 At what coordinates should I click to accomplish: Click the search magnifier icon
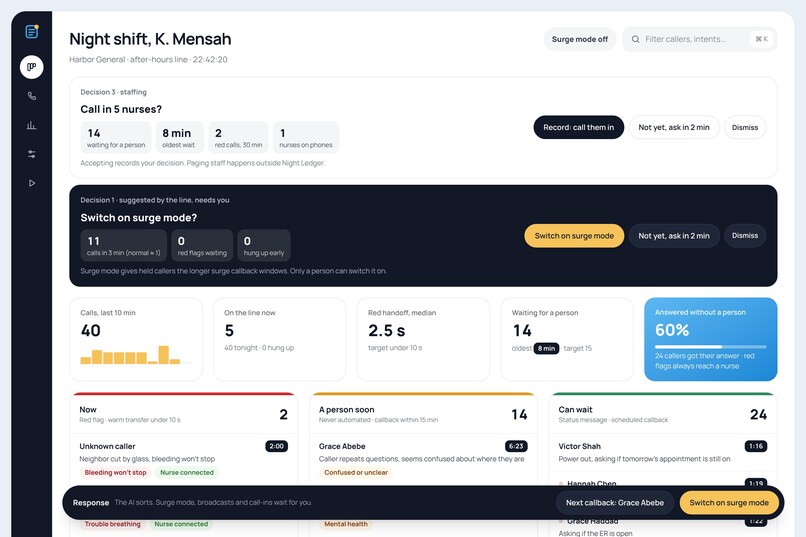[x=635, y=39]
